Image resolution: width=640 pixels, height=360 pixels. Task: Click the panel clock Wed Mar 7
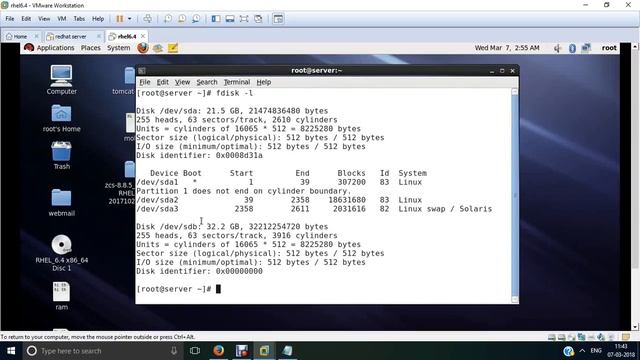pyautogui.click(x=507, y=48)
